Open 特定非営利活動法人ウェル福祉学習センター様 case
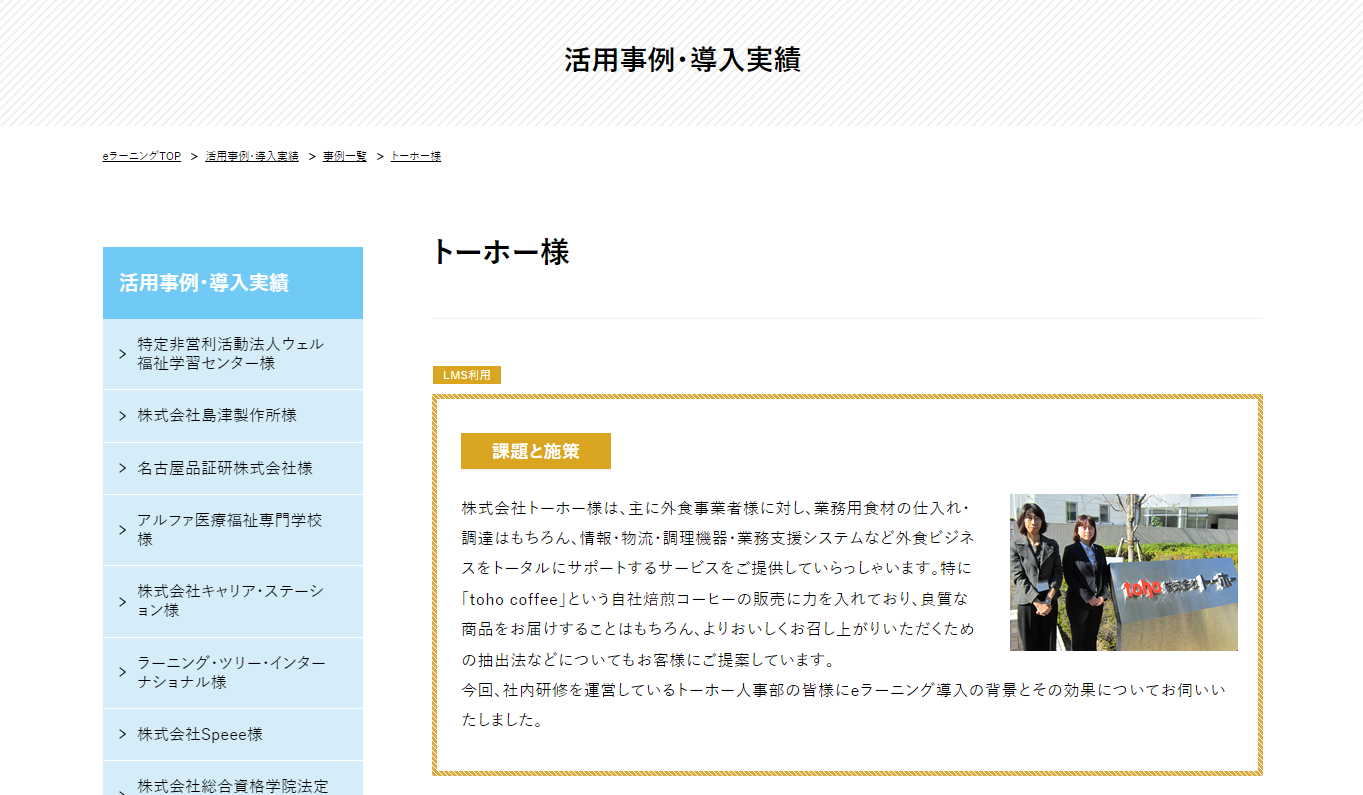 [231, 354]
